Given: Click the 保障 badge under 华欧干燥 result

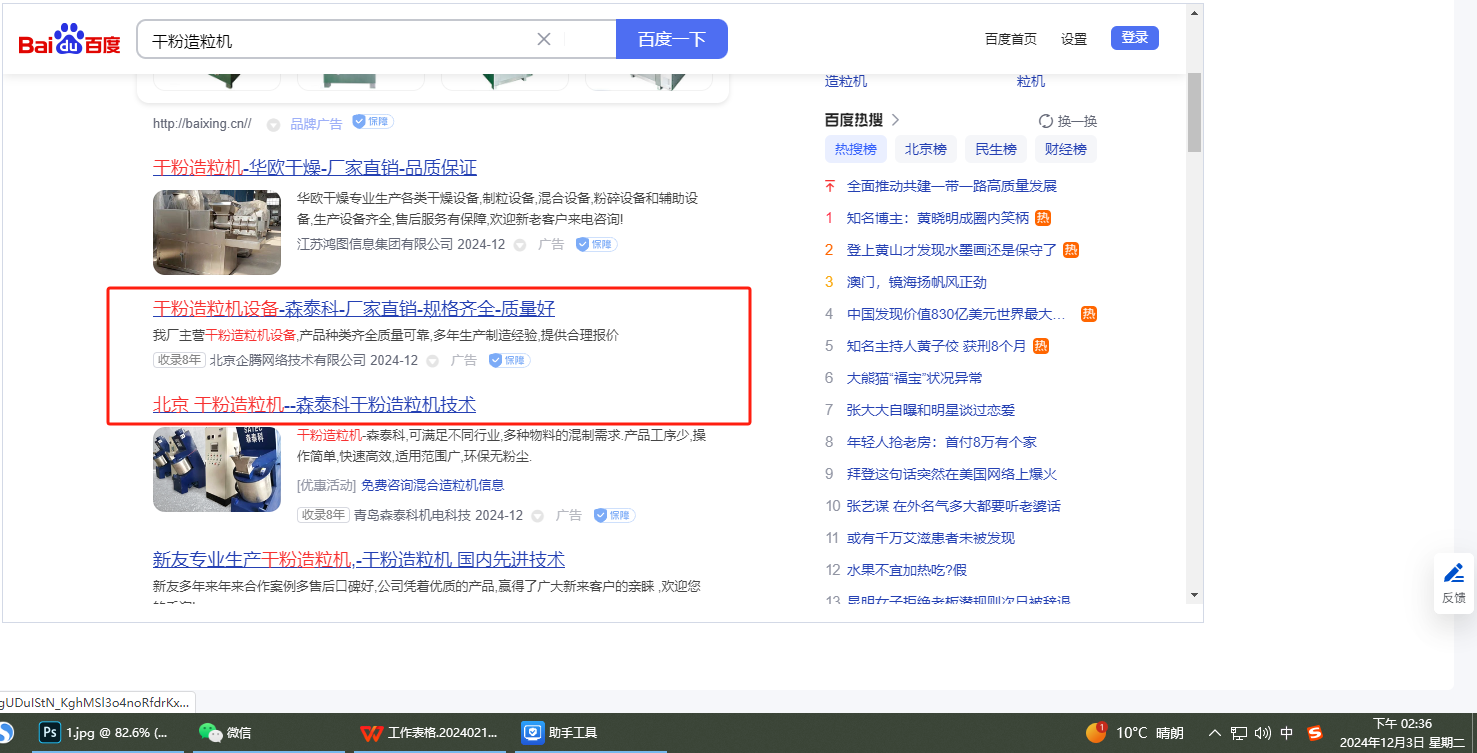Looking at the screenshot, I should click(596, 244).
